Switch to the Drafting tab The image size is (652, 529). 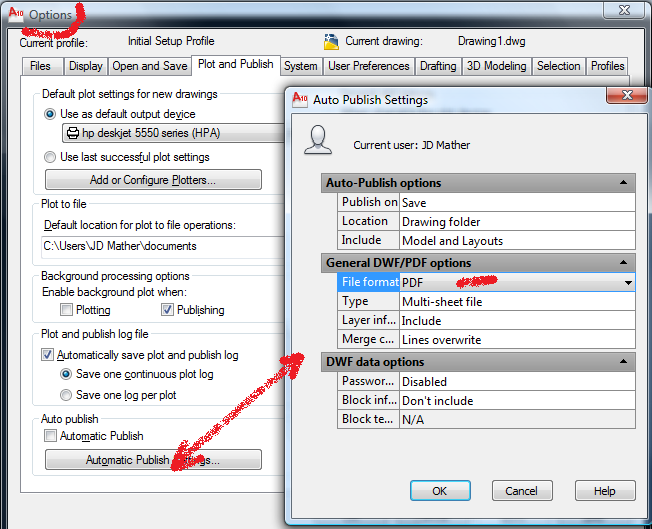click(x=438, y=66)
